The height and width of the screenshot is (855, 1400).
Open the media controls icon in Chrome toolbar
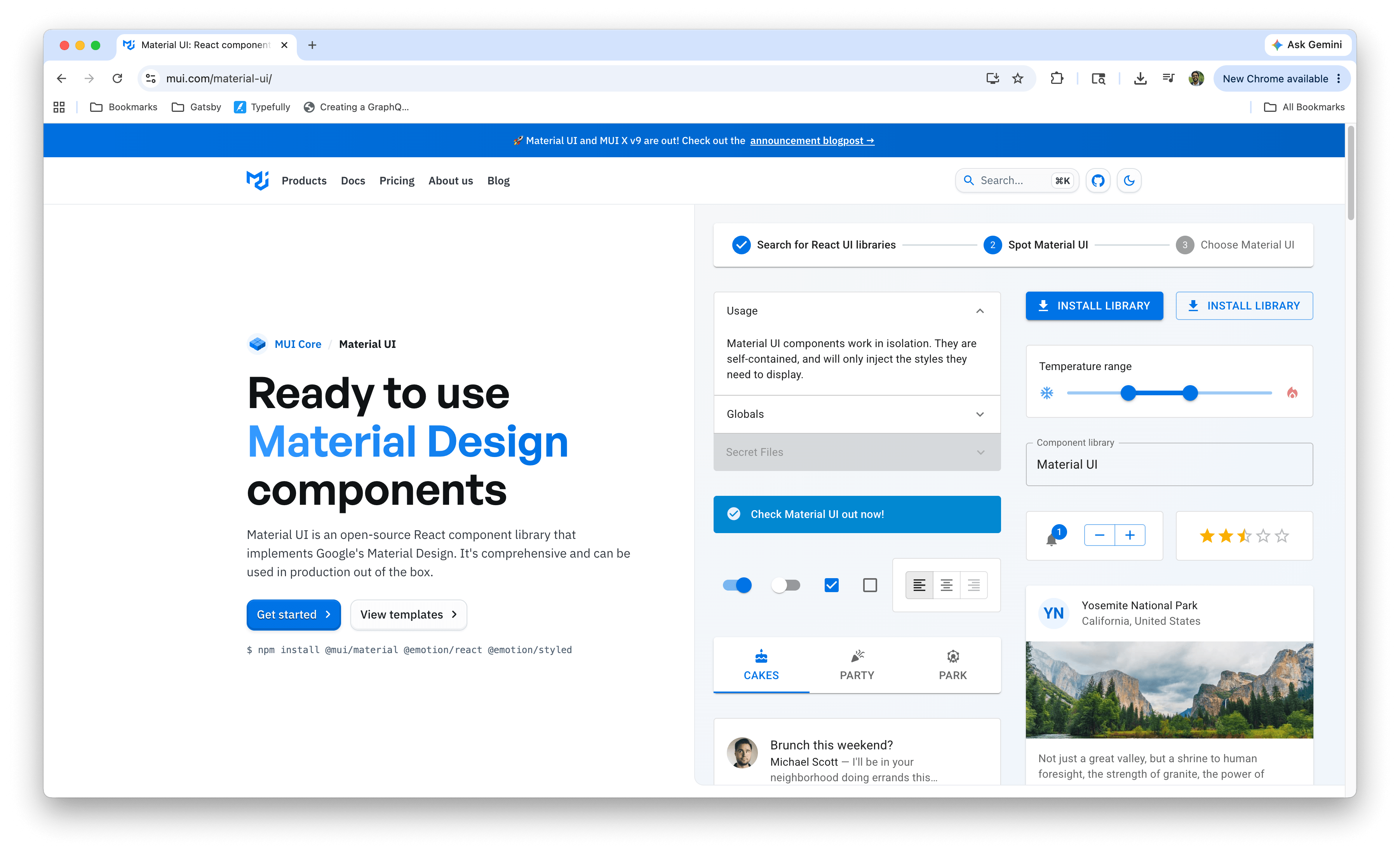pos(1168,78)
